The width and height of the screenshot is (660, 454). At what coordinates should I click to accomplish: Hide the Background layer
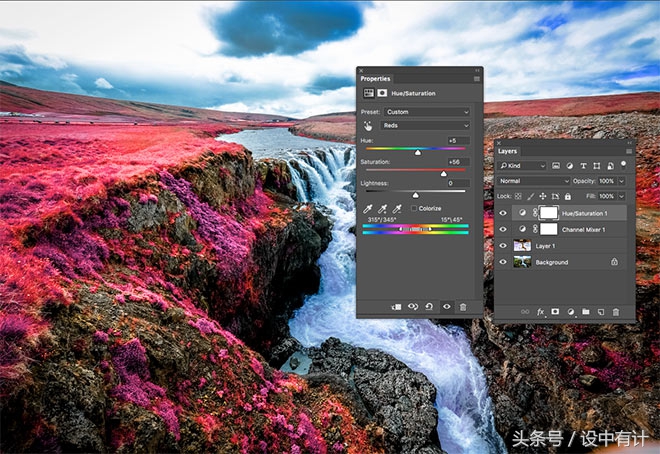click(x=503, y=262)
